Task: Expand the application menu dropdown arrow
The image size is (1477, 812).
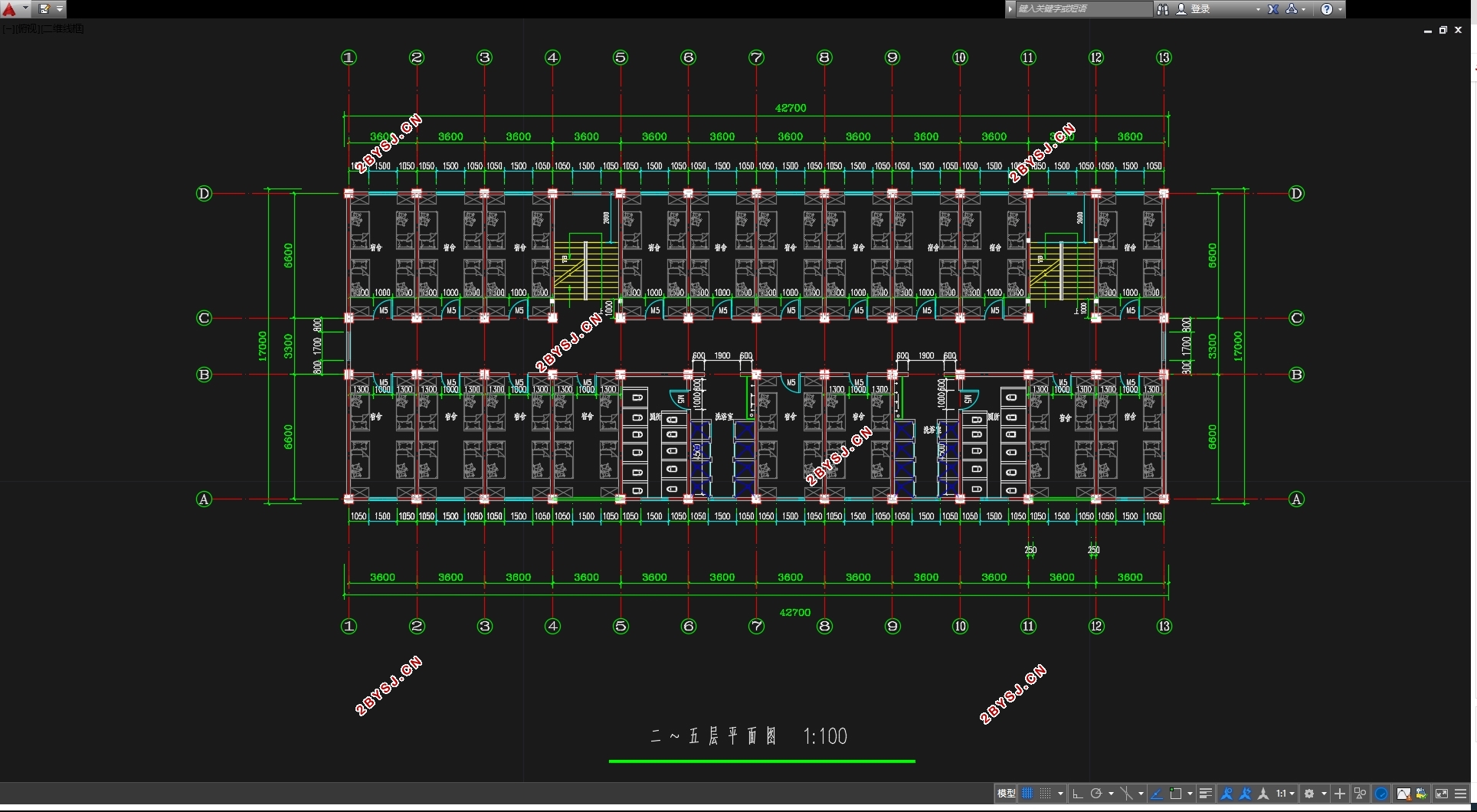Action: (25, 9)
